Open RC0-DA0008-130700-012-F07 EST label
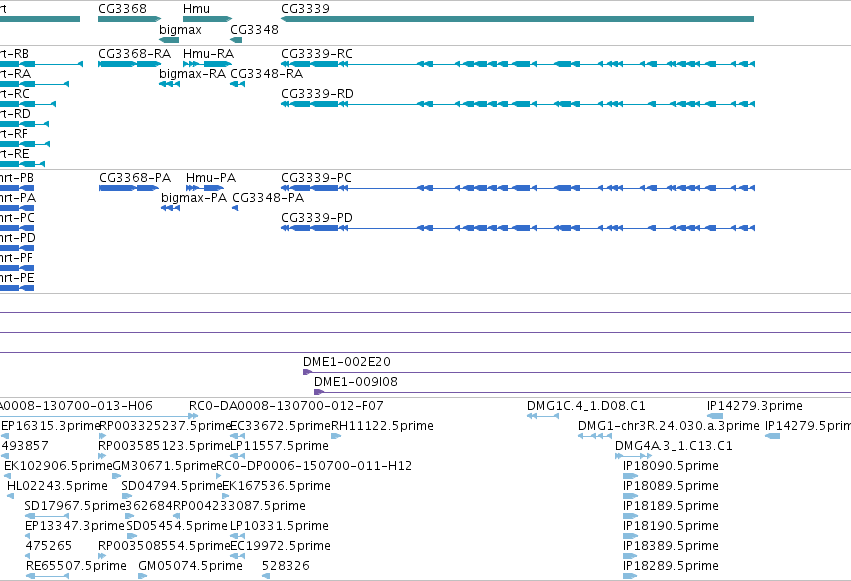The image size is (851, 581). click(x=286, y=406)
